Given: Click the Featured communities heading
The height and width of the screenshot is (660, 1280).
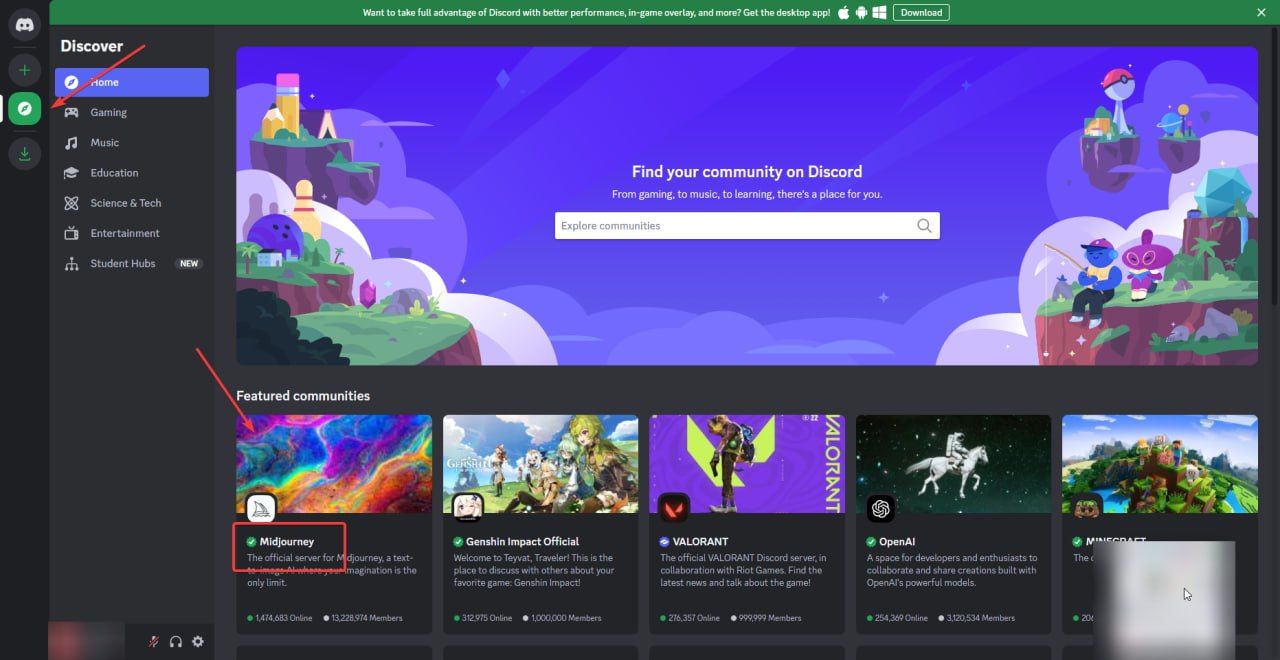Looking at the screenshot, I should [x=303, y=396].
